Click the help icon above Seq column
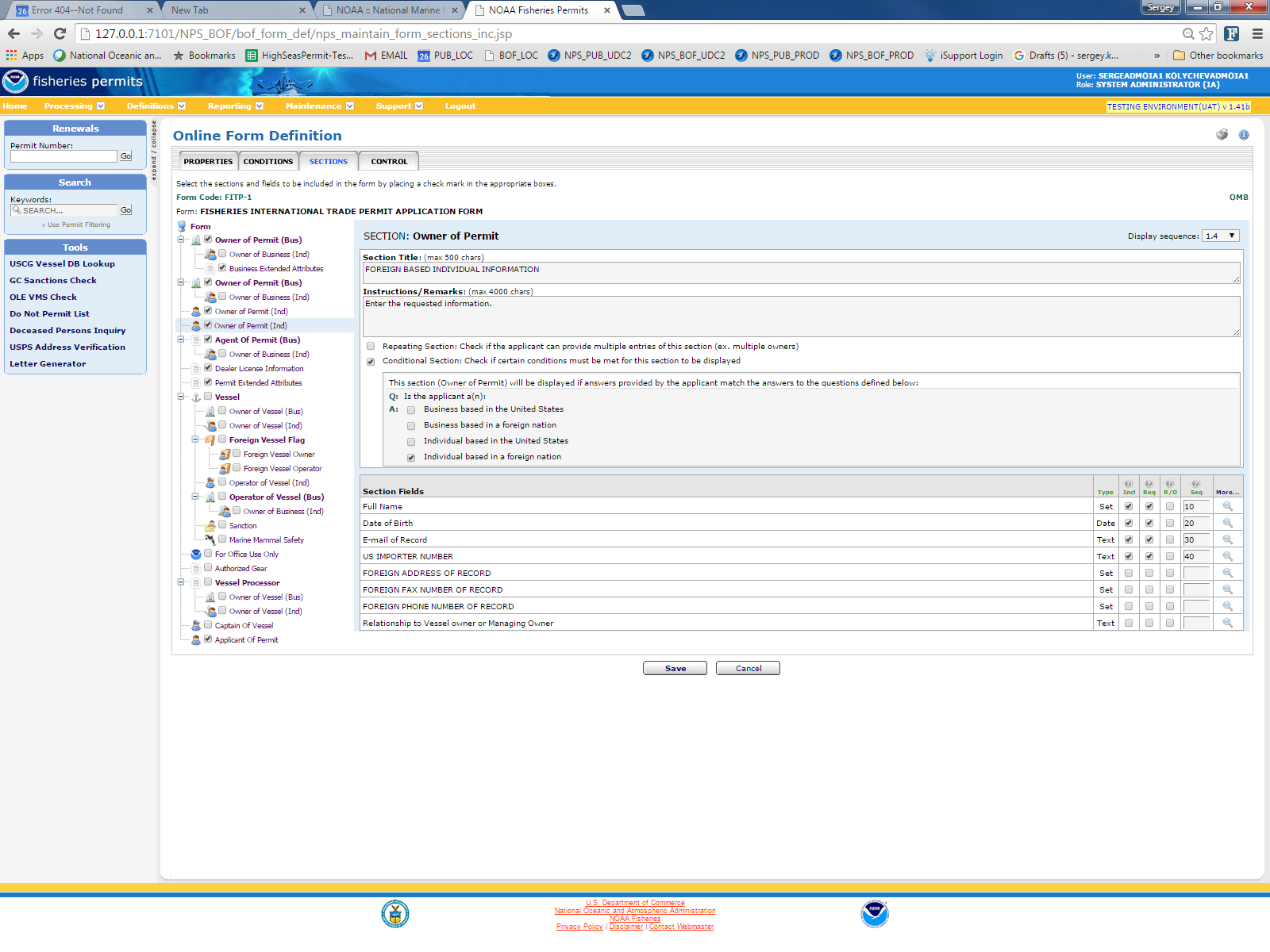Screen dimensions: 1270x952 1195,483
